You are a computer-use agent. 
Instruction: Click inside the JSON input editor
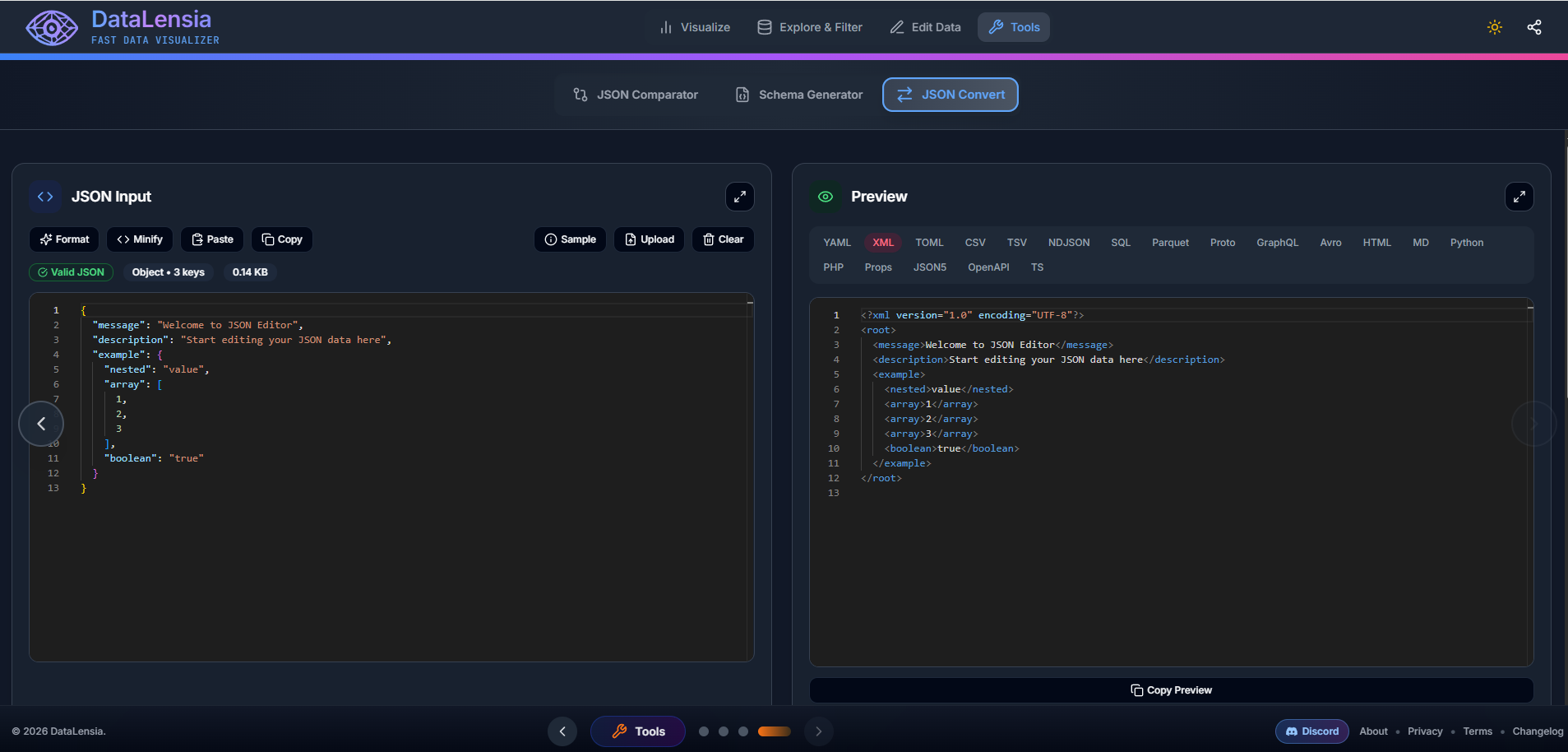[x=391, y=477]
